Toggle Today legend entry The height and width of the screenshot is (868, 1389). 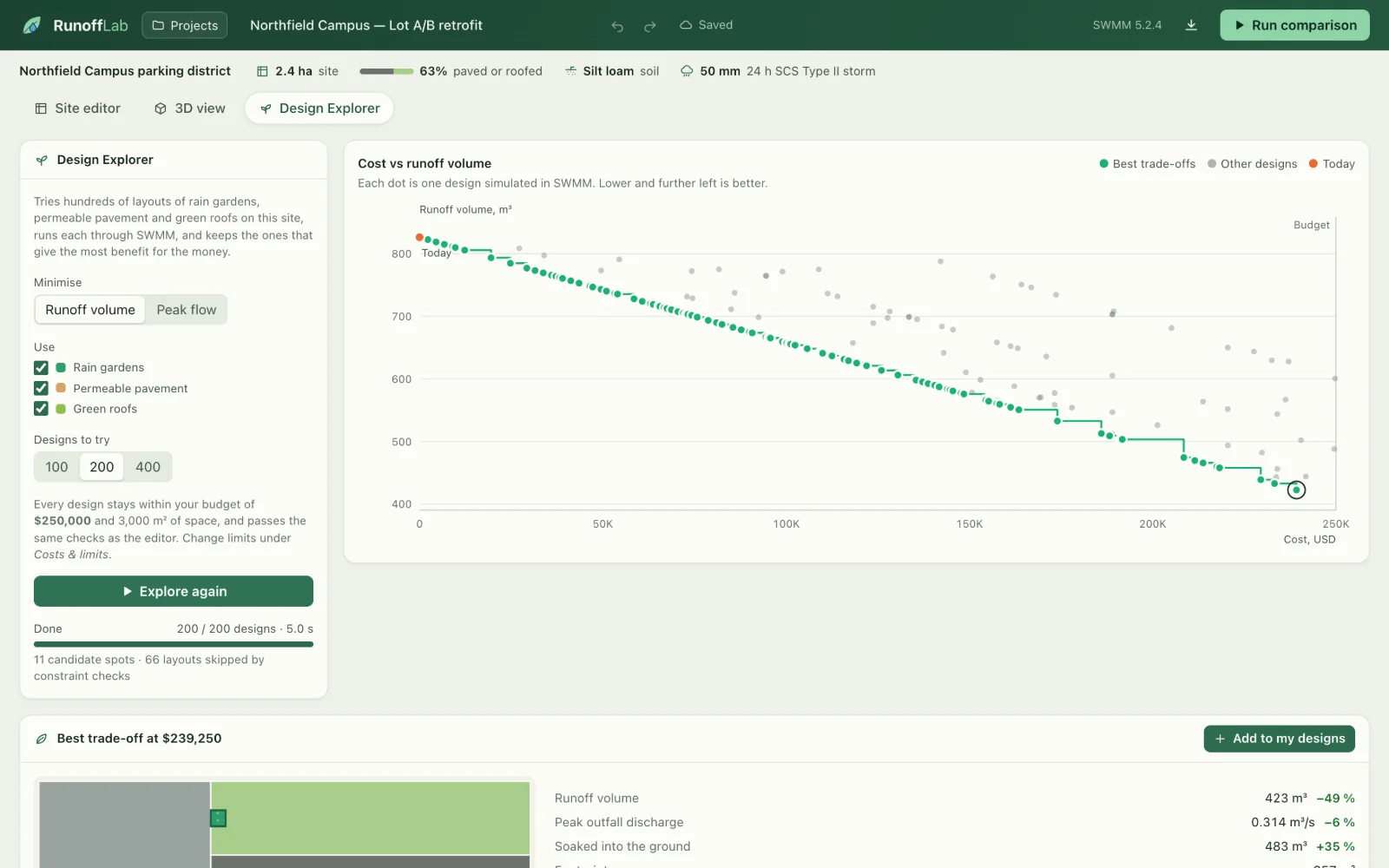pos(1332,164)
